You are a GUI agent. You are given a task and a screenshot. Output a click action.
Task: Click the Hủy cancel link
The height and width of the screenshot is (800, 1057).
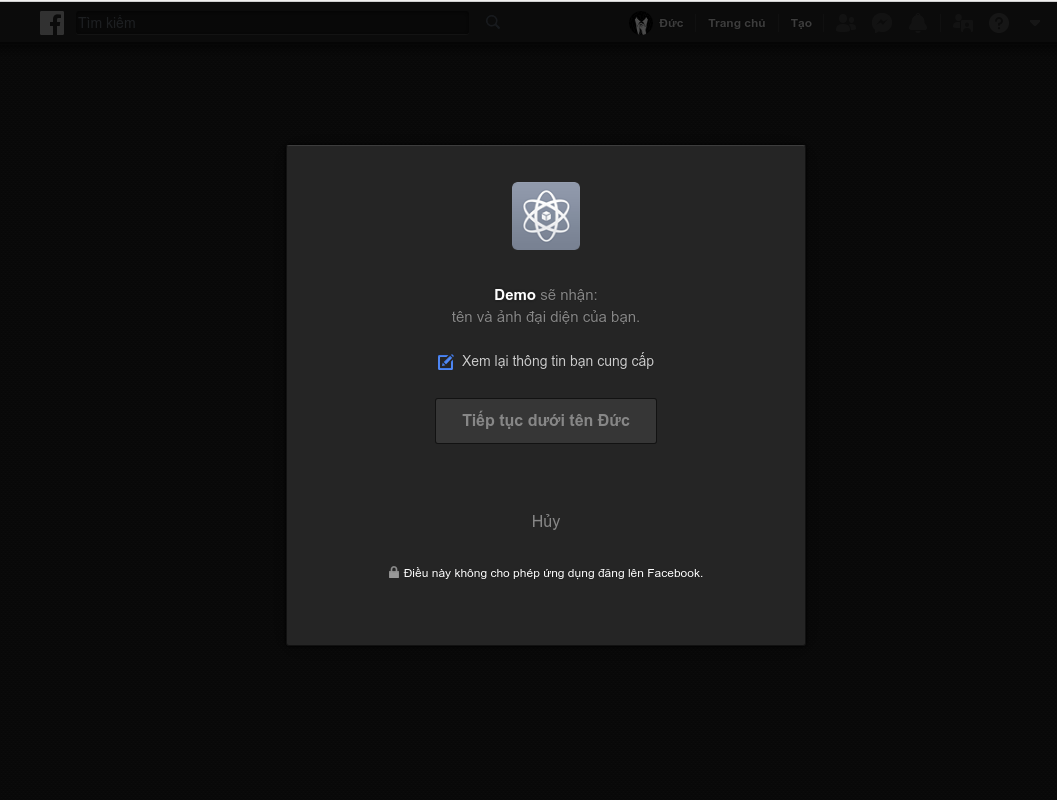tap(545, 521)
